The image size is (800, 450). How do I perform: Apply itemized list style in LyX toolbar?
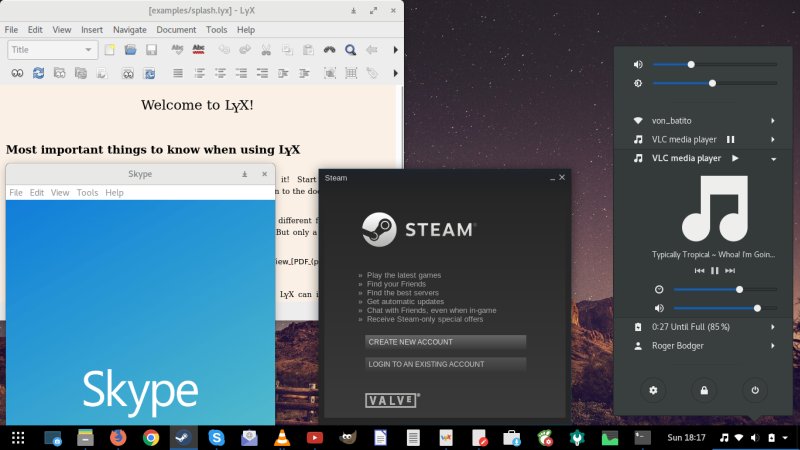220,73
